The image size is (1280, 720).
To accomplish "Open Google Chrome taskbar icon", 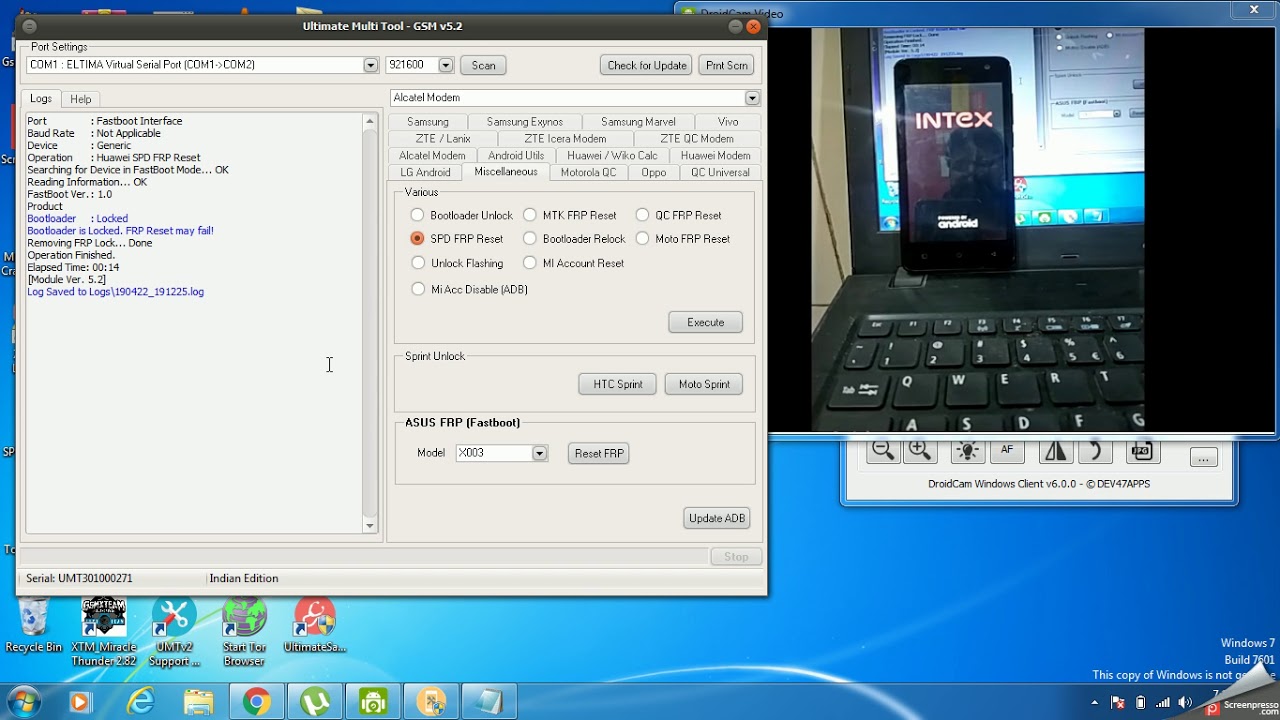I will (x=257, y=702).
